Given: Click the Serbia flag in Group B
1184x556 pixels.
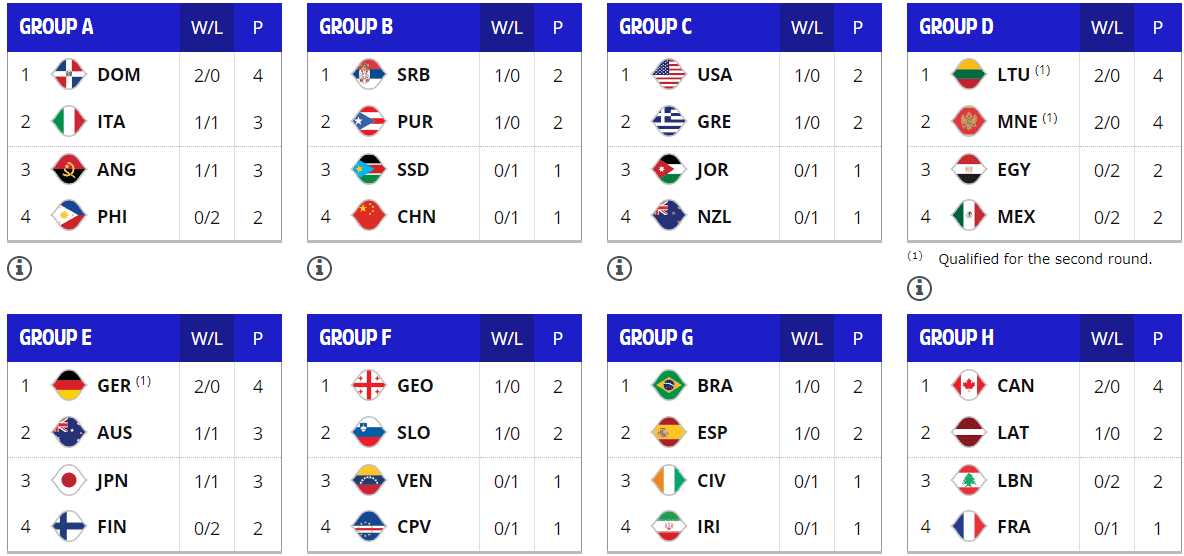Looking at the screenshot, I should click(369, 75).
